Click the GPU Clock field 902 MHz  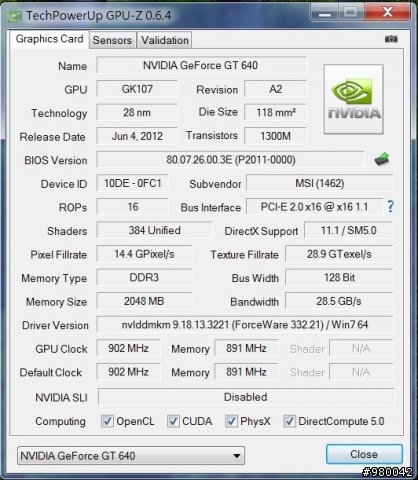point(128,348)
